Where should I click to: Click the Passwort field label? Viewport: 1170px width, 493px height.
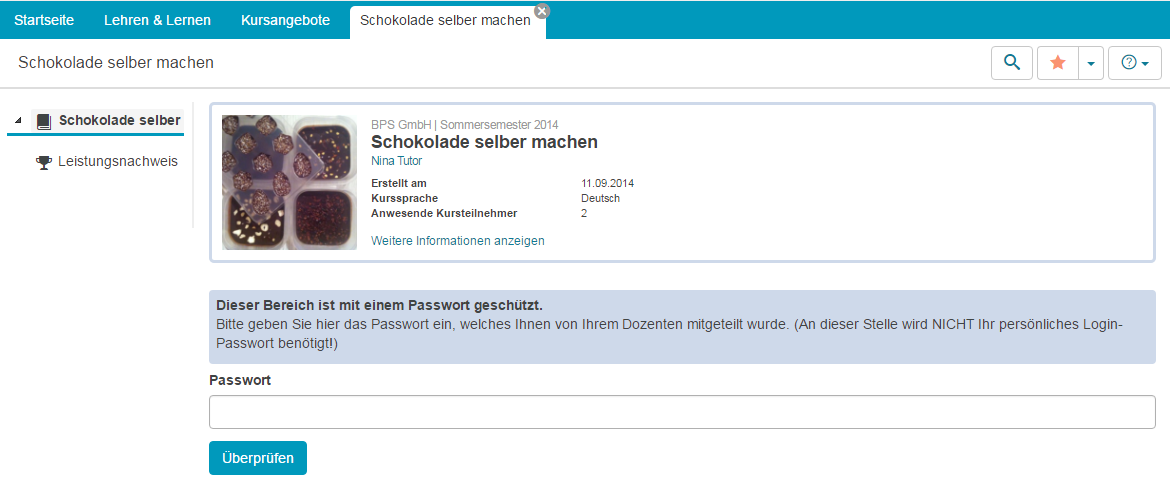tap(240, 380)
